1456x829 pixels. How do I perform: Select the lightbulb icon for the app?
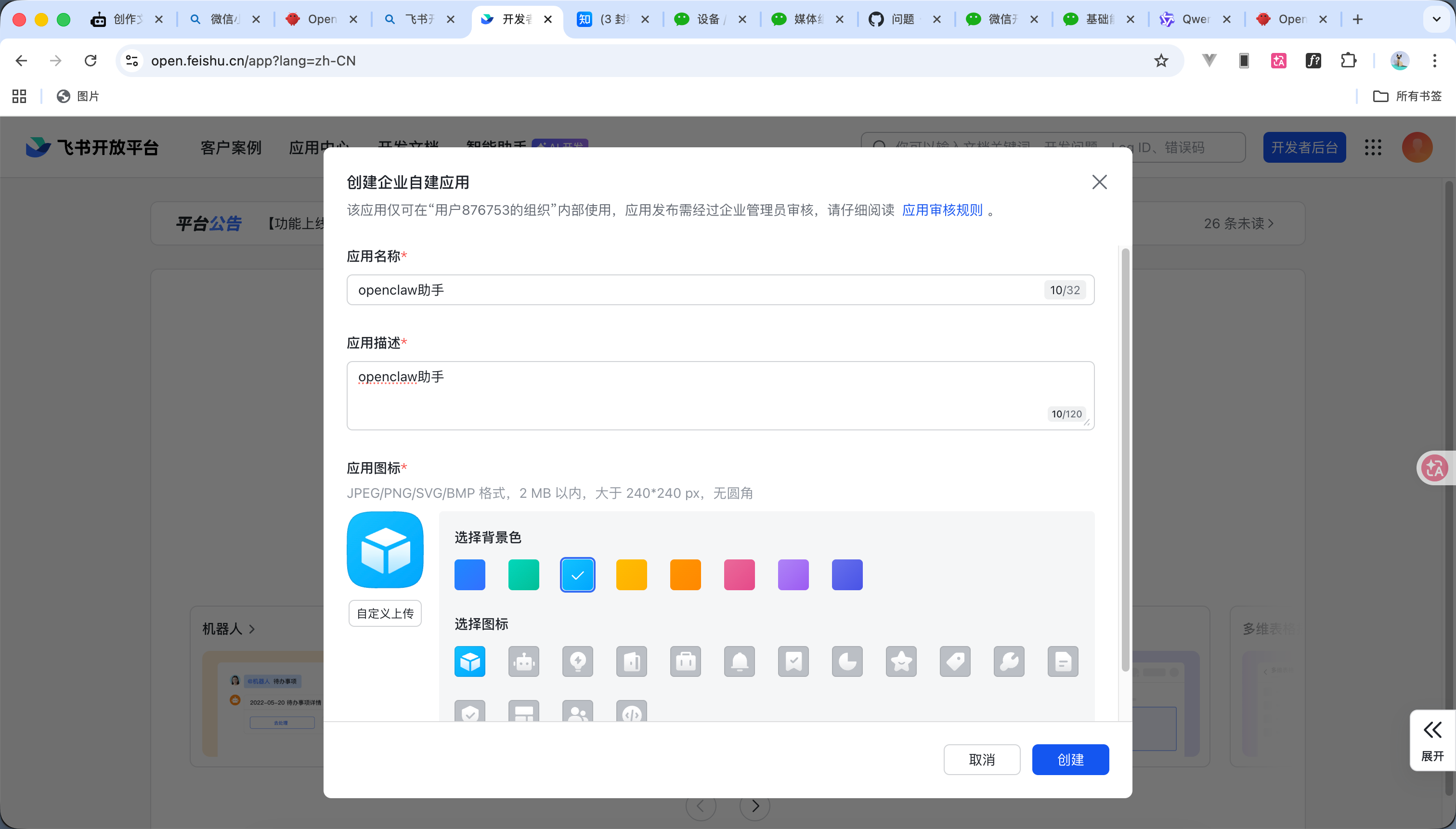(x=577, y=661)
